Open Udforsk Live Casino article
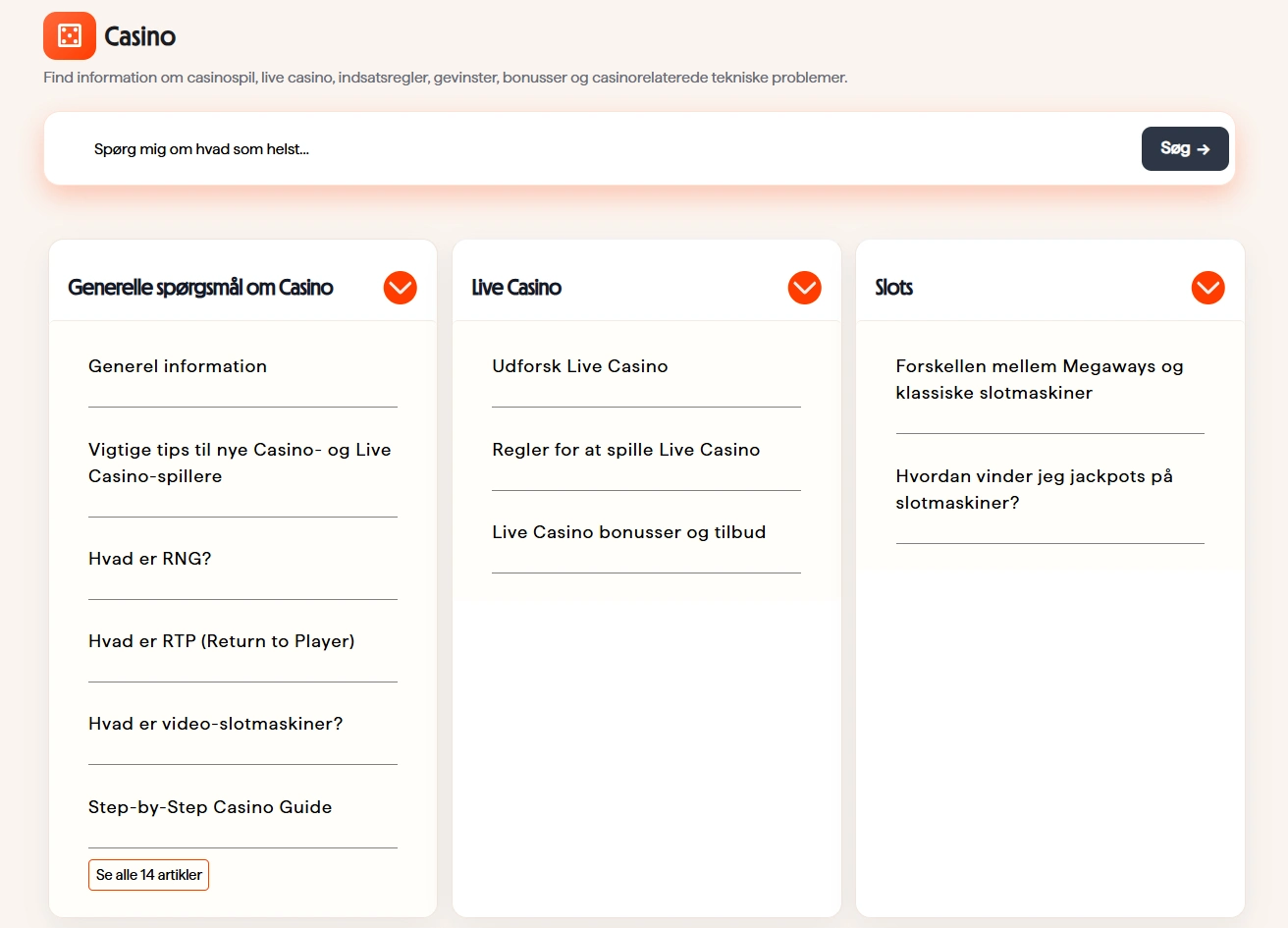The width and height of the screenshot is (1288, 928). coord(580,366)
